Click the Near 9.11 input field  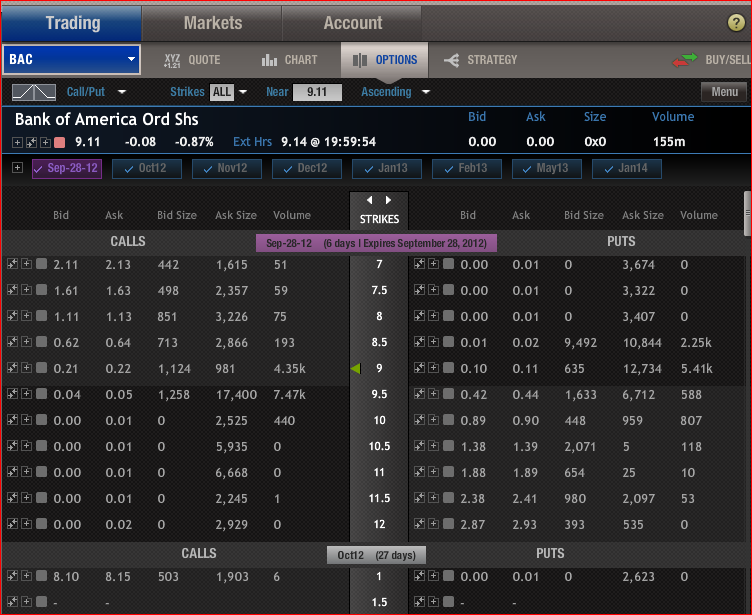pyautogui.click(x=317, y=92)
